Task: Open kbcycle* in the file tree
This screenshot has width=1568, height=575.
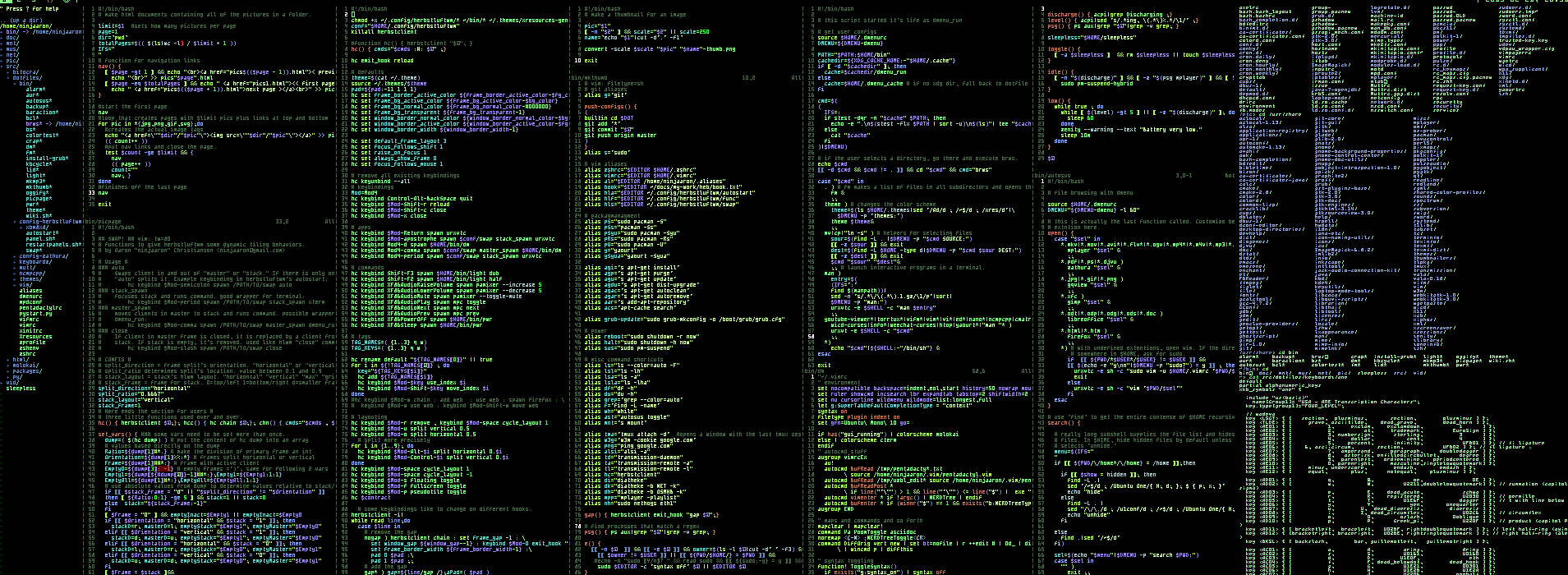Action: 39,163
